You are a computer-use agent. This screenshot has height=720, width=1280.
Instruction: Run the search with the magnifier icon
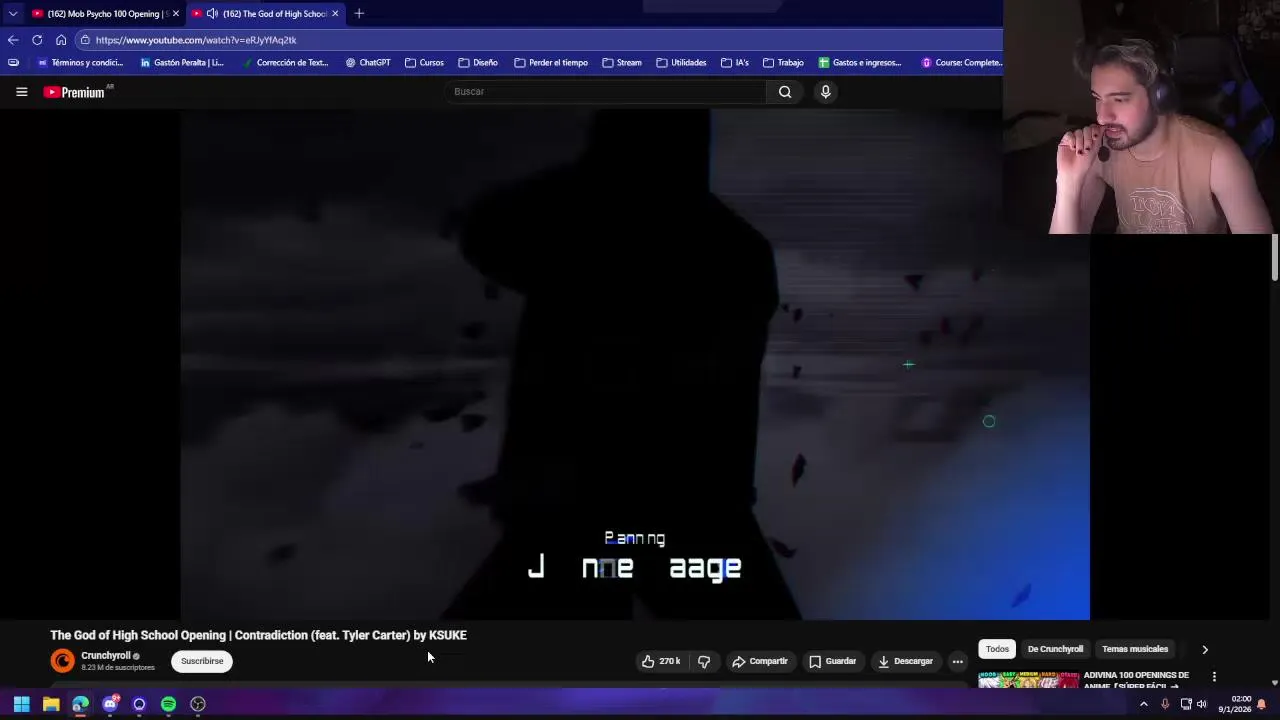point(785,92)
